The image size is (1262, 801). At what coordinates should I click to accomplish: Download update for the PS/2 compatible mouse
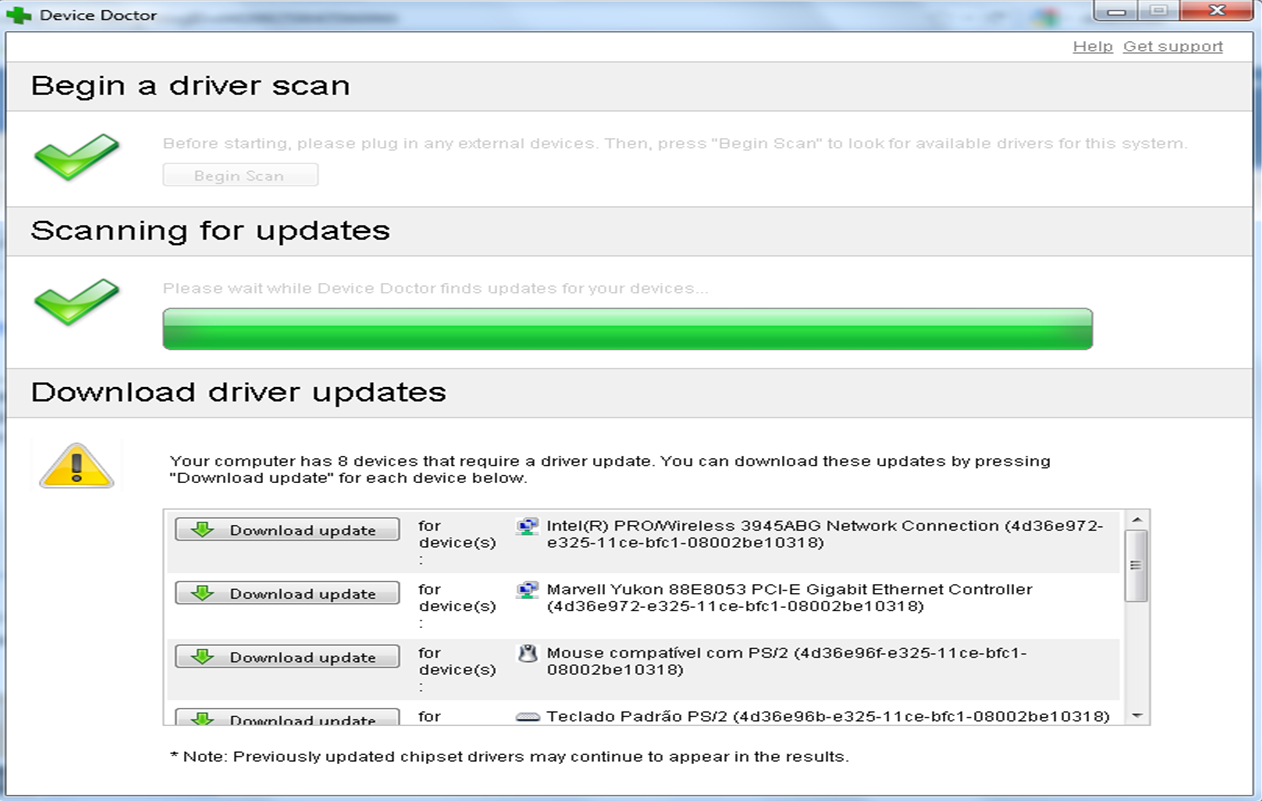tap(287, 657)
